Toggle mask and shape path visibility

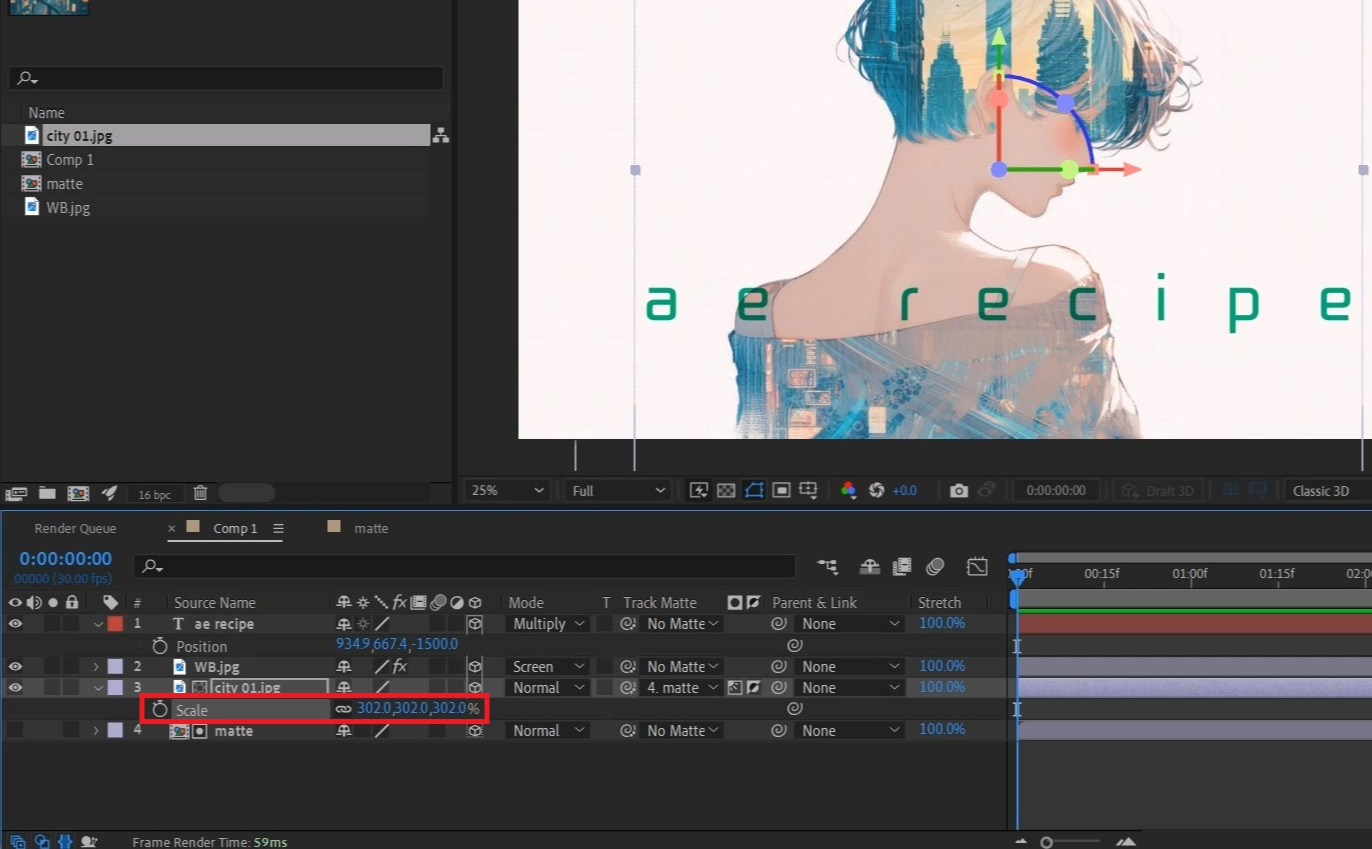[x=754, y=490]
